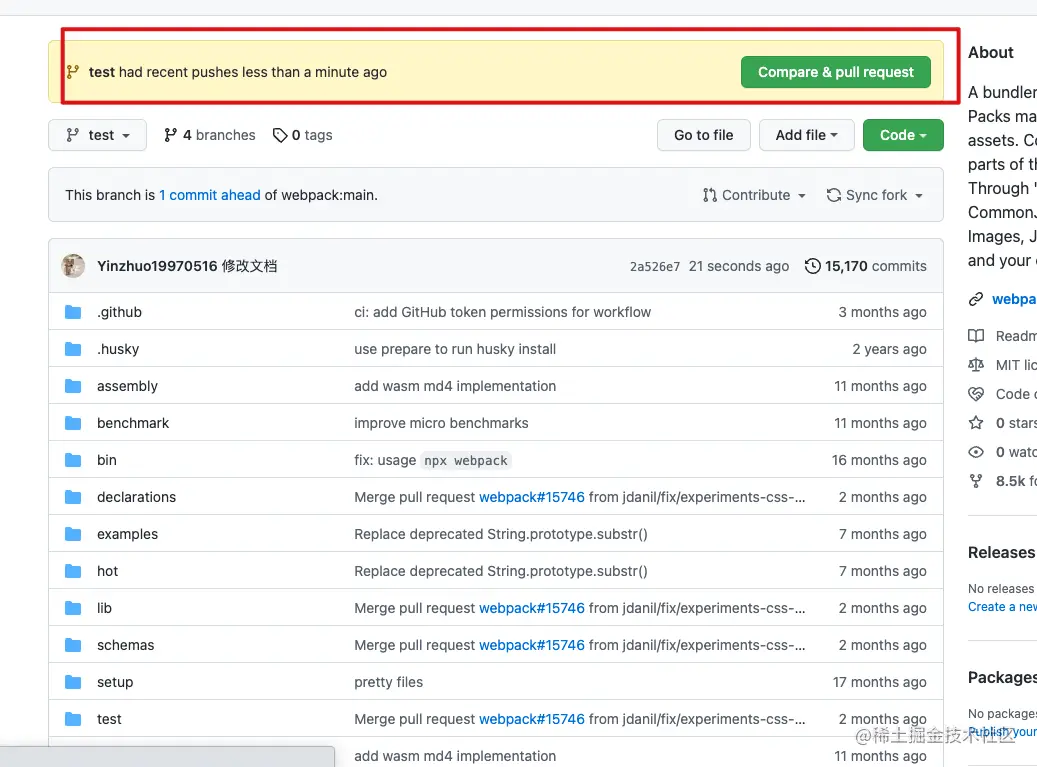This screenshot has height=767, width=1037.
Task: Open commit 'ci: add GitHub token permissions for workflow'
Action: click(503, 312)
